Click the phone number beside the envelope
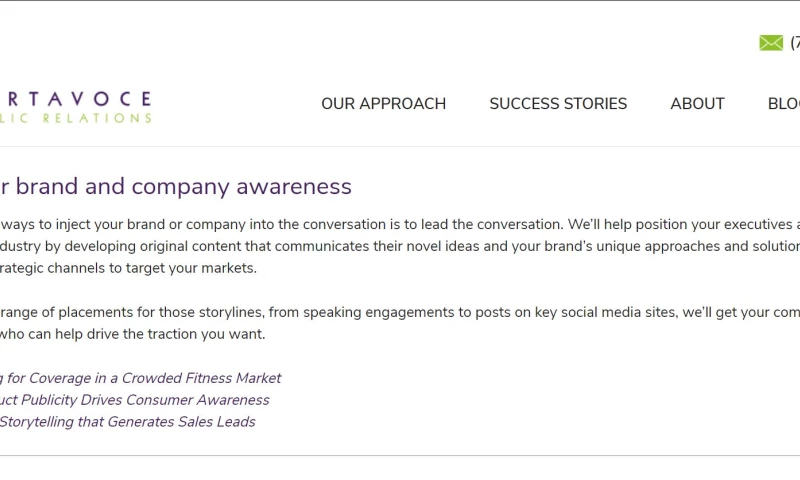Image resolution: width=800 pixels, height=480 pixels. pos(794,43)
